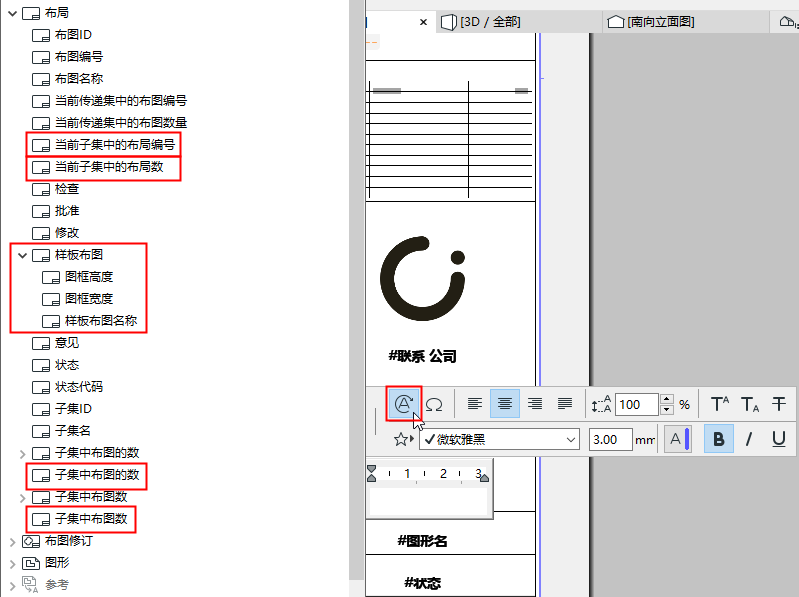Click the Insert Autotext icon
Image resolution: width=799 pixels, height=597 pixels.
tap(404, 403)
